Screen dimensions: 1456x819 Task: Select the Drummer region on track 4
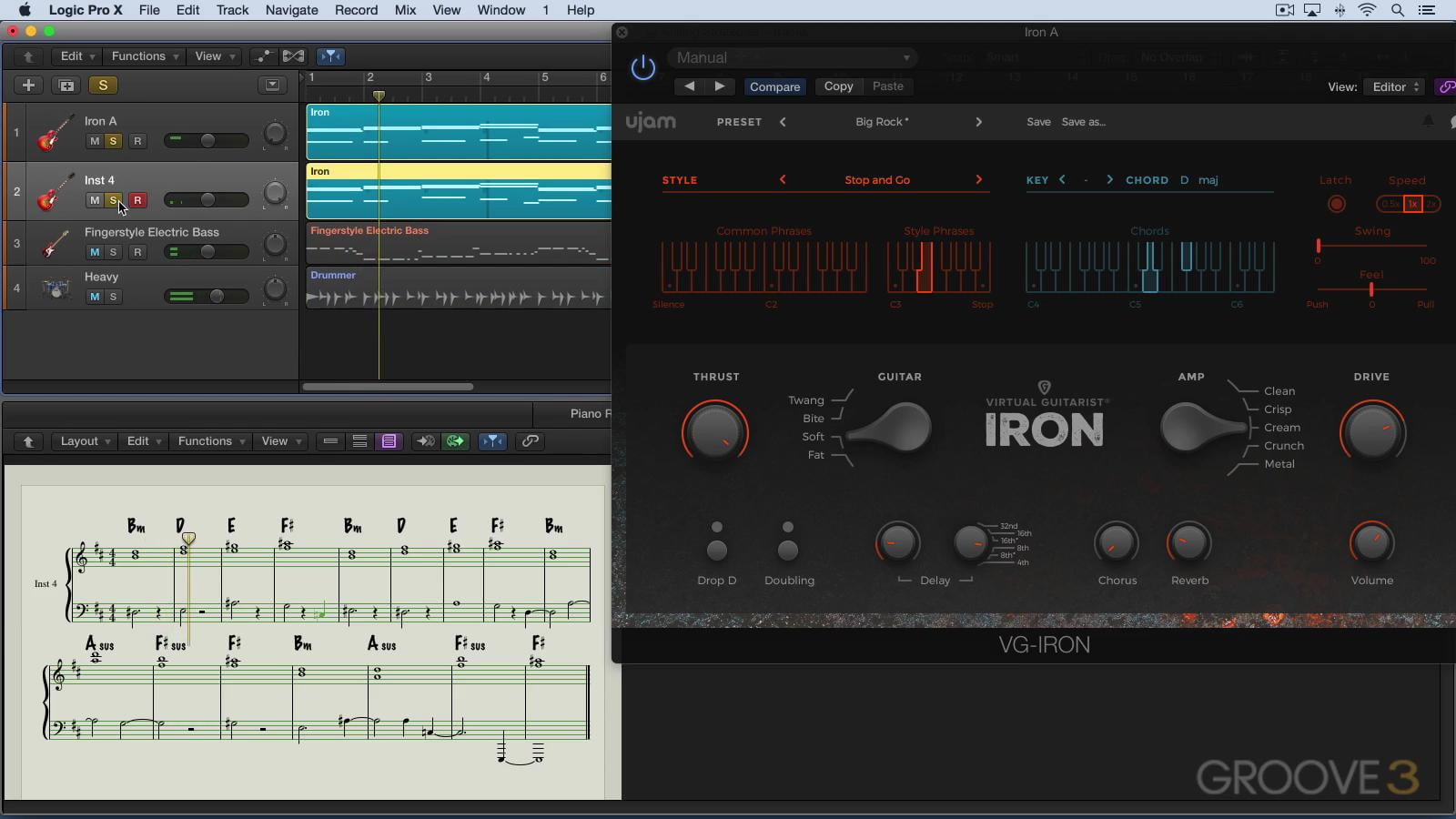pos(458,288)
